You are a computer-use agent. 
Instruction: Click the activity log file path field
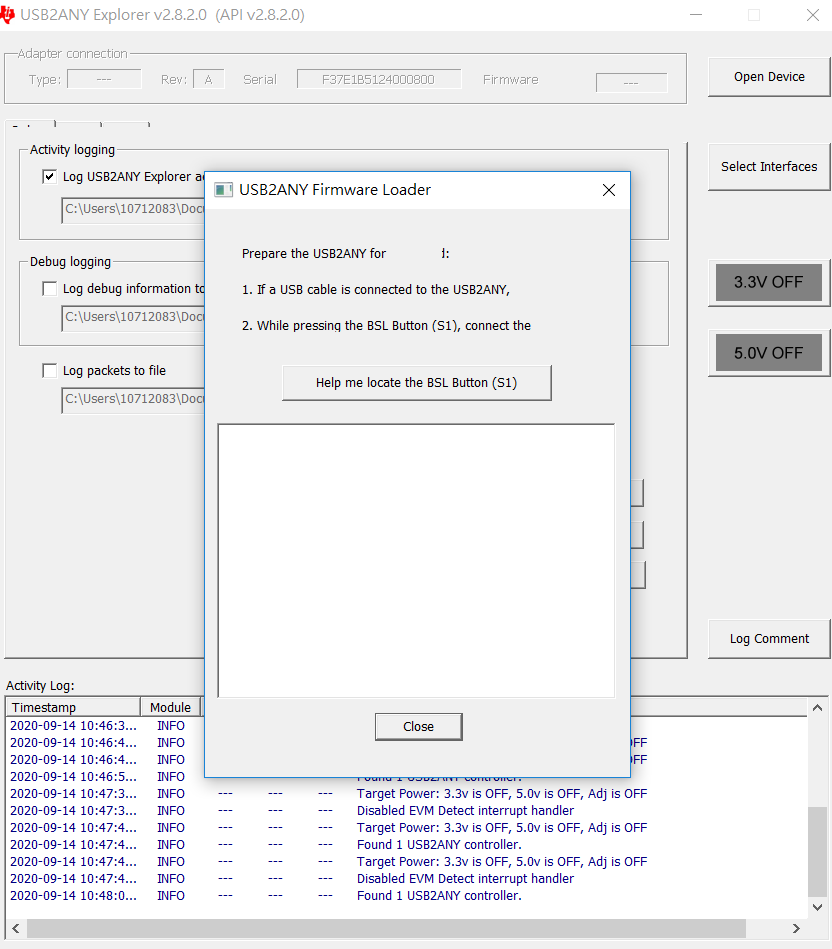[x=133, y=209]
